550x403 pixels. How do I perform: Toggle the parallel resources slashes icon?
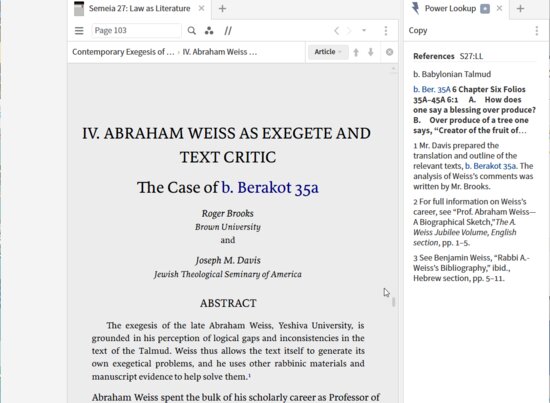click(228, 31)
